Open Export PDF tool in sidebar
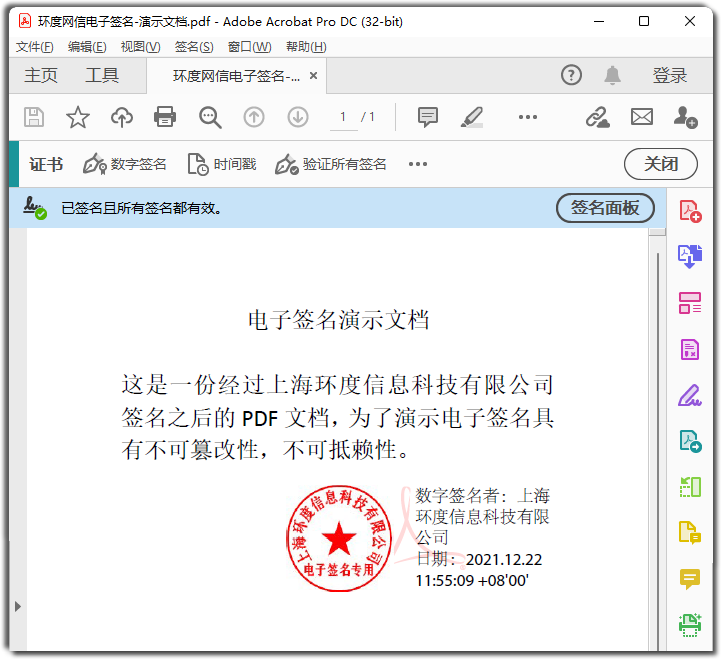The height and width of the screenshot is (659, 721). click(x=690, y=256)
